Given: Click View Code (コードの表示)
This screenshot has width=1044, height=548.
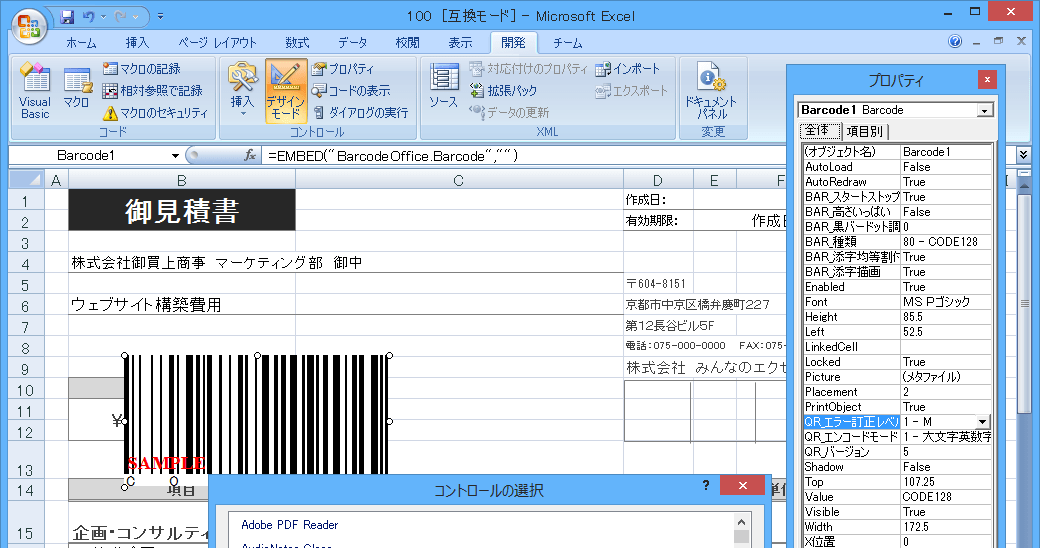Looking at the screenshot, I should [x=351, y=91].
